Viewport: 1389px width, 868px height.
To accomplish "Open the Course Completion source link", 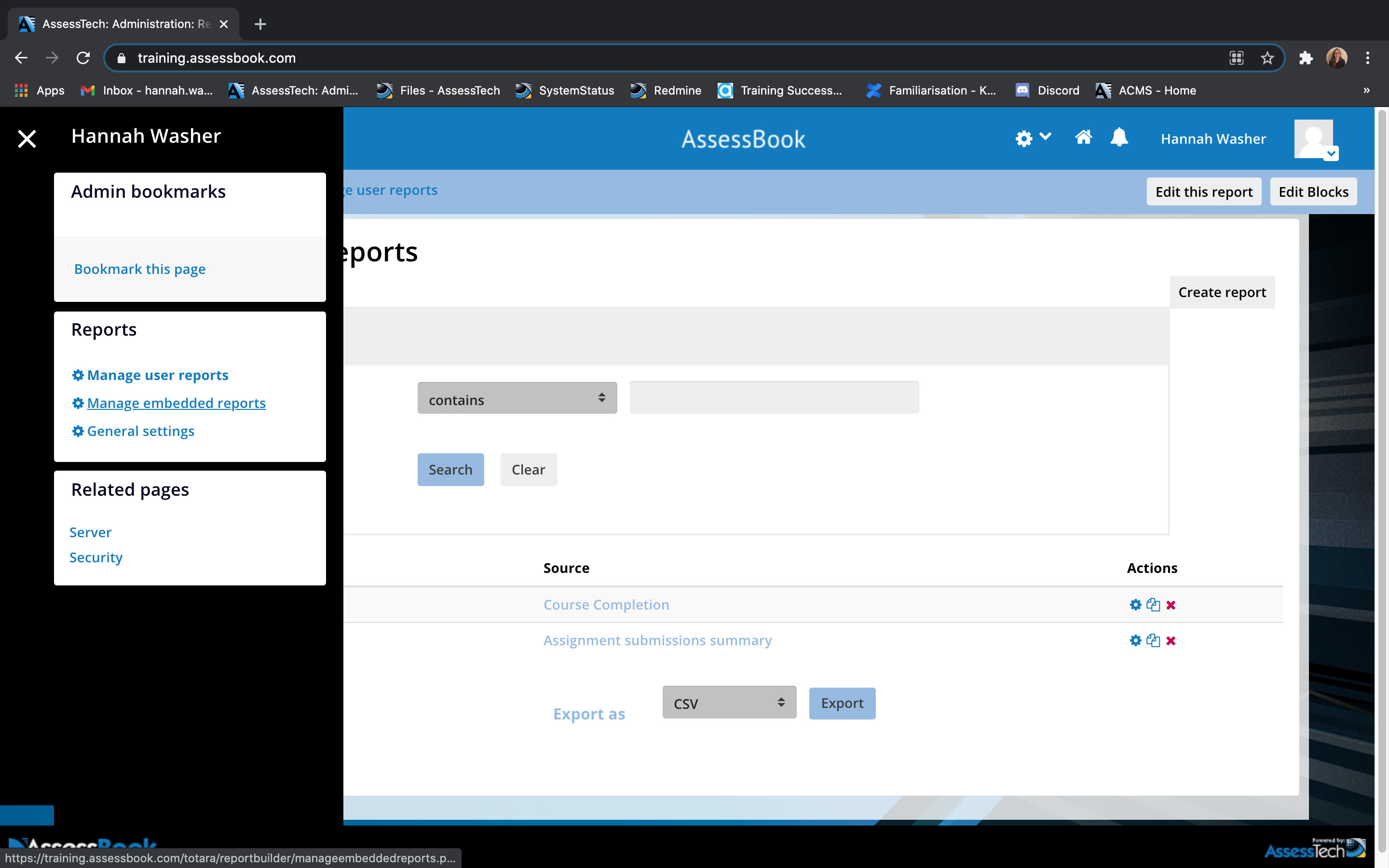I will (x=606, y=605).
